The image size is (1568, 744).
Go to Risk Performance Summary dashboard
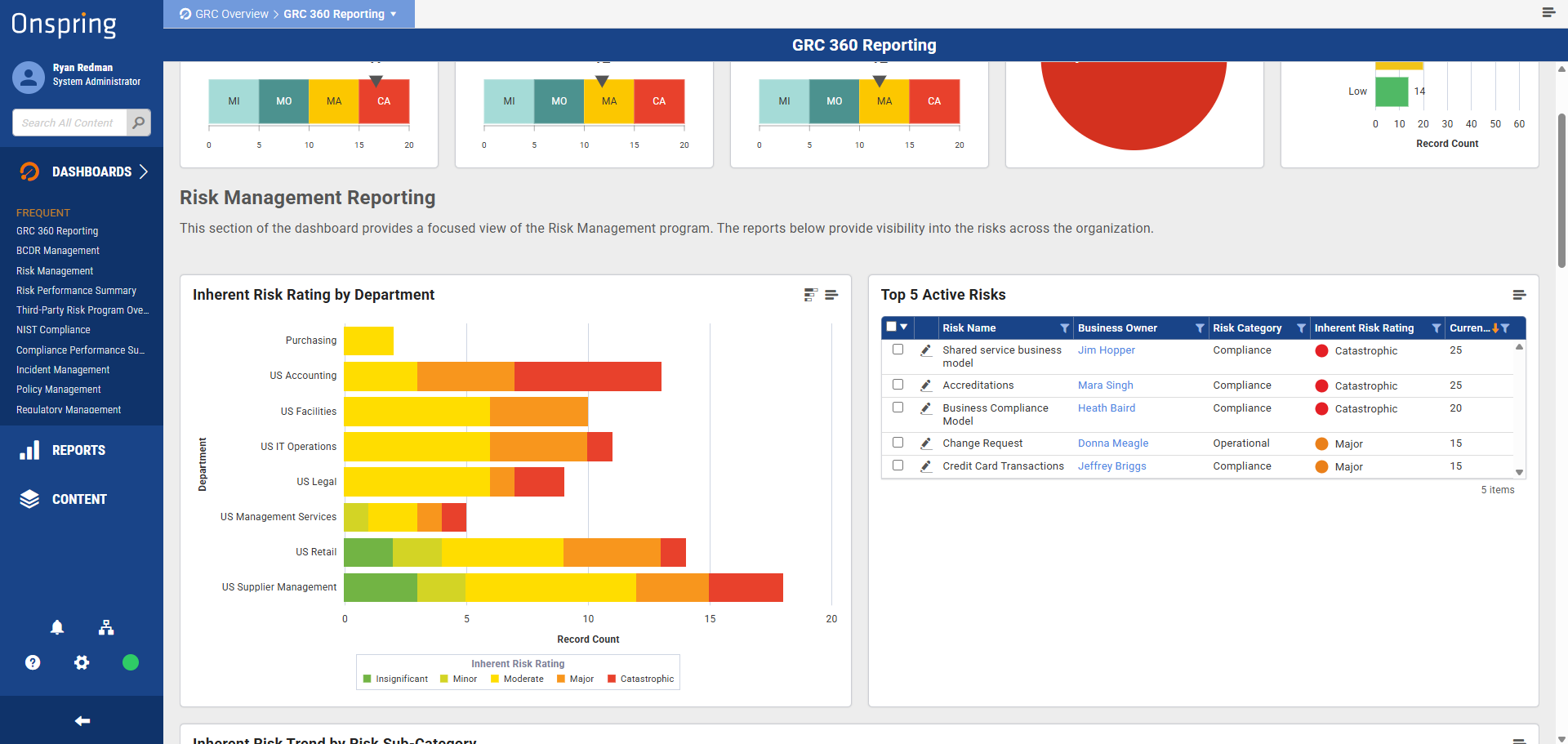[76, 291]
